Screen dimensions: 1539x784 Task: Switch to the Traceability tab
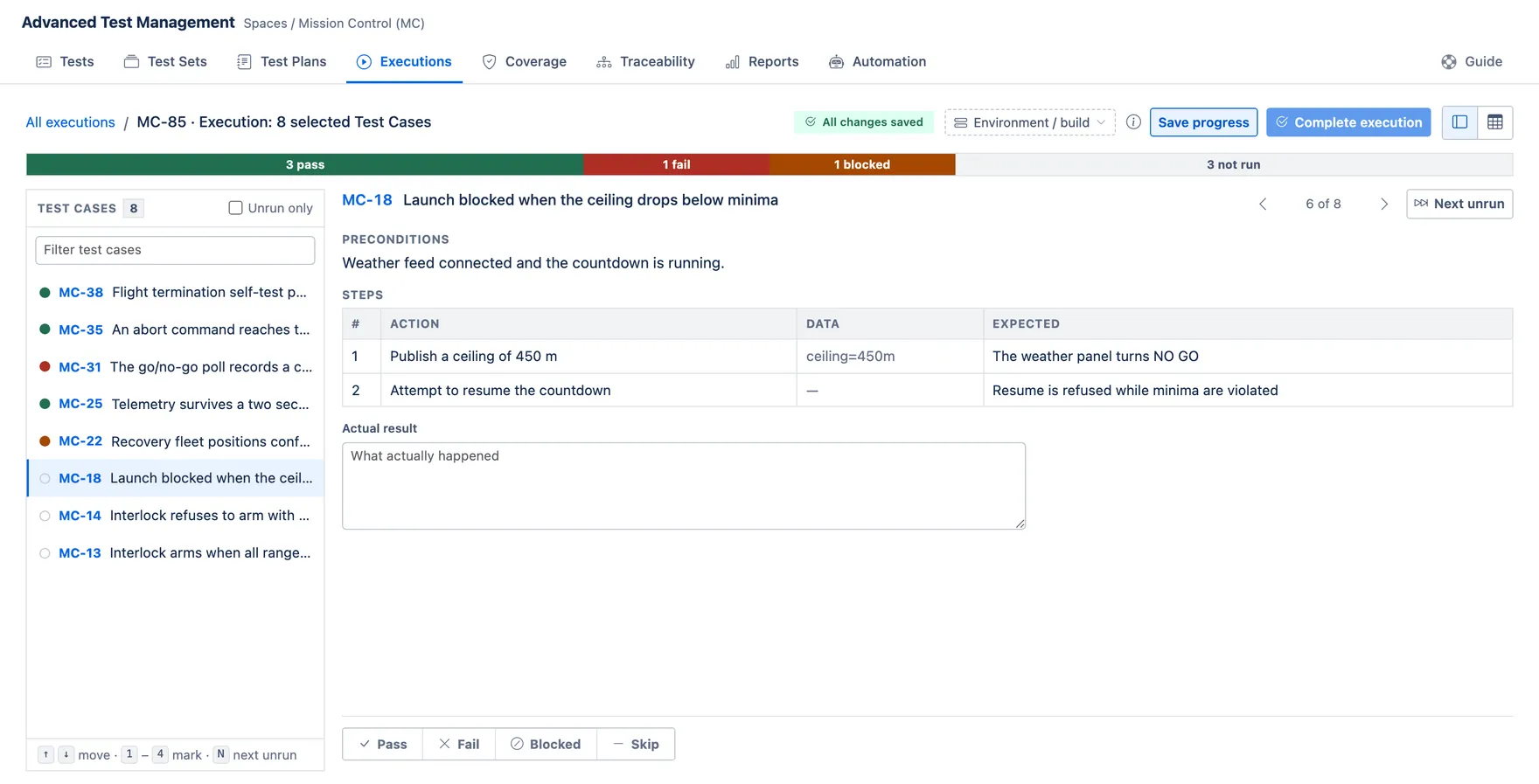[x=645, y=62]
